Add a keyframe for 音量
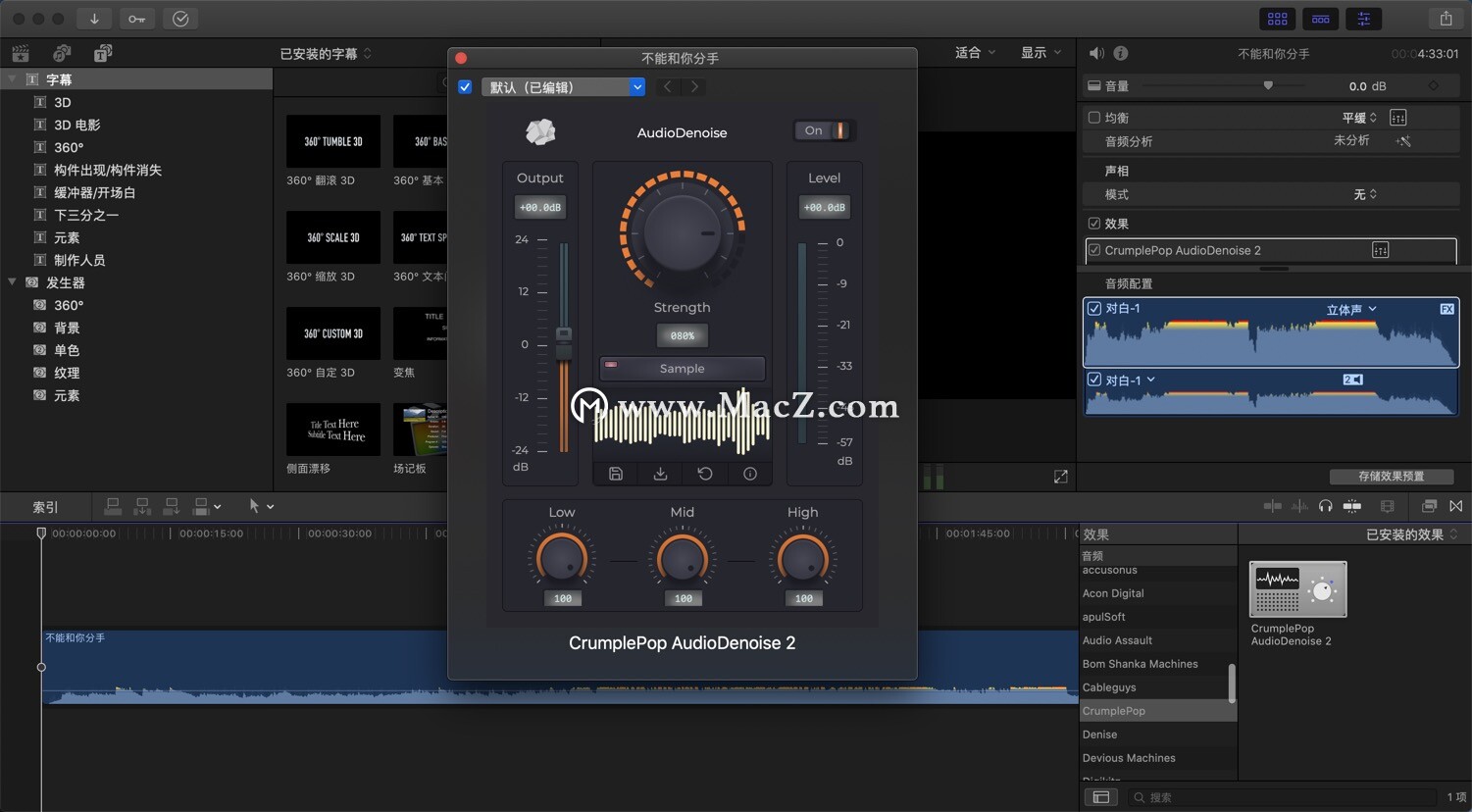The height and width of the screenshot is (812, 1472). coord(1433,86)
